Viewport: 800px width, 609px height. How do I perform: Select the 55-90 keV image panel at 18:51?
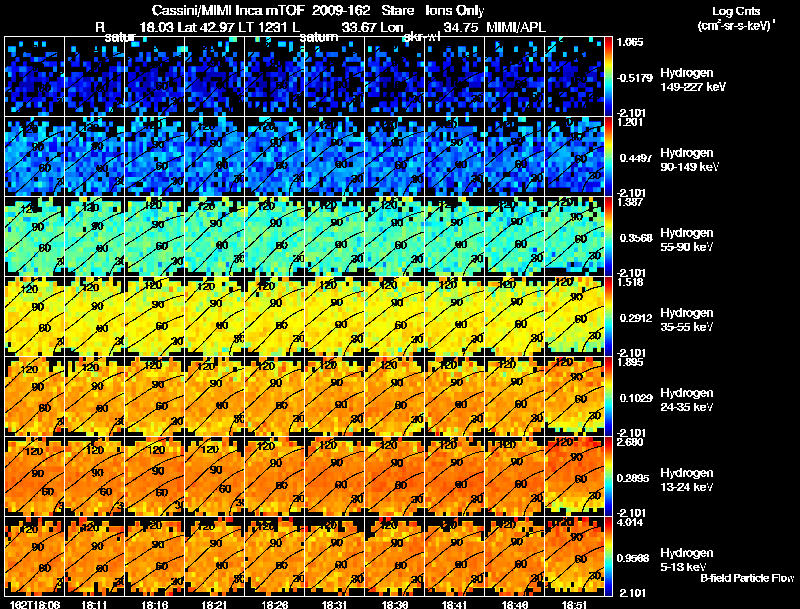pos(575,237)
